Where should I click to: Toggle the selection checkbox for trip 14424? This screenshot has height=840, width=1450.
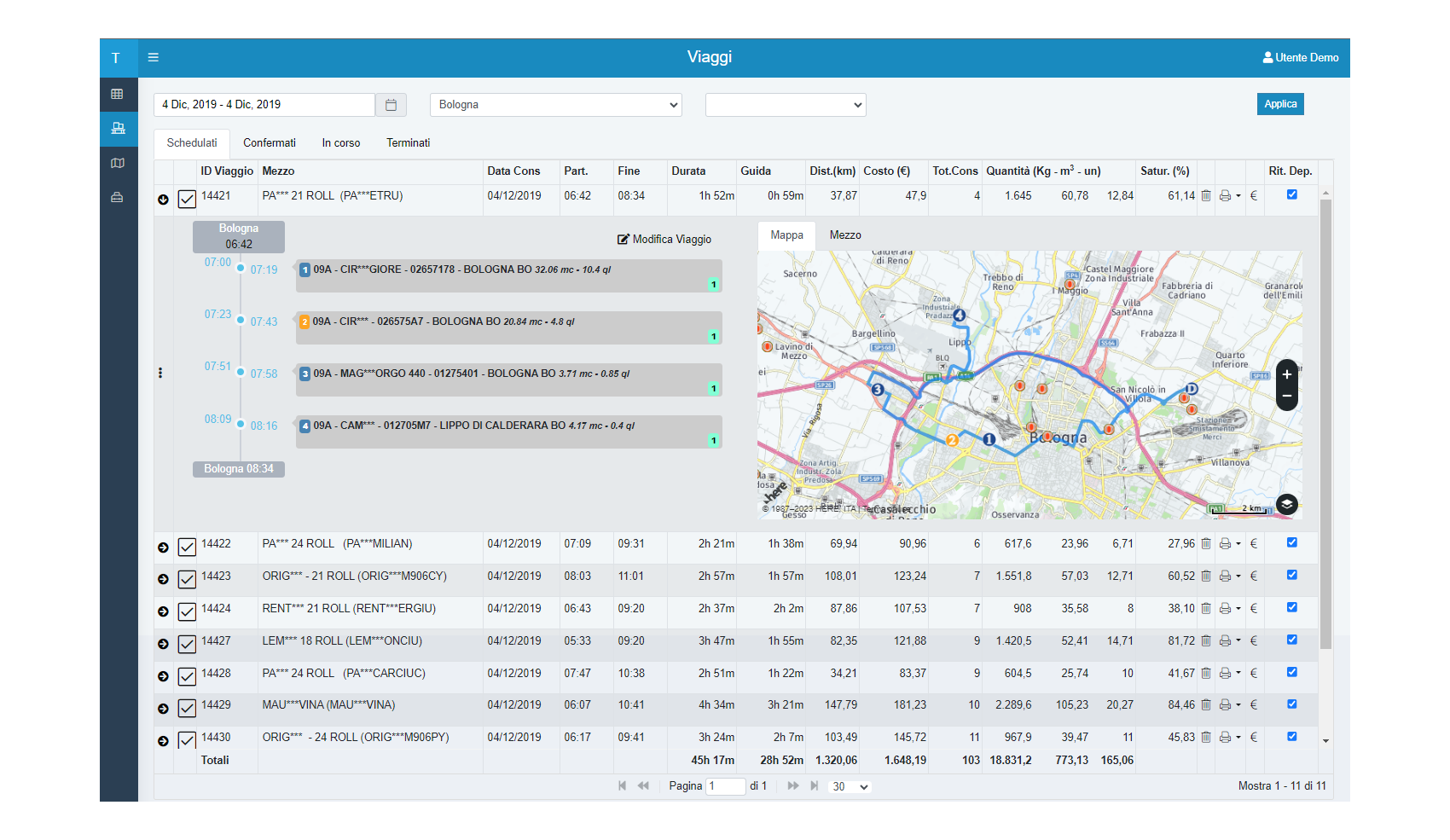coord(187,611)
